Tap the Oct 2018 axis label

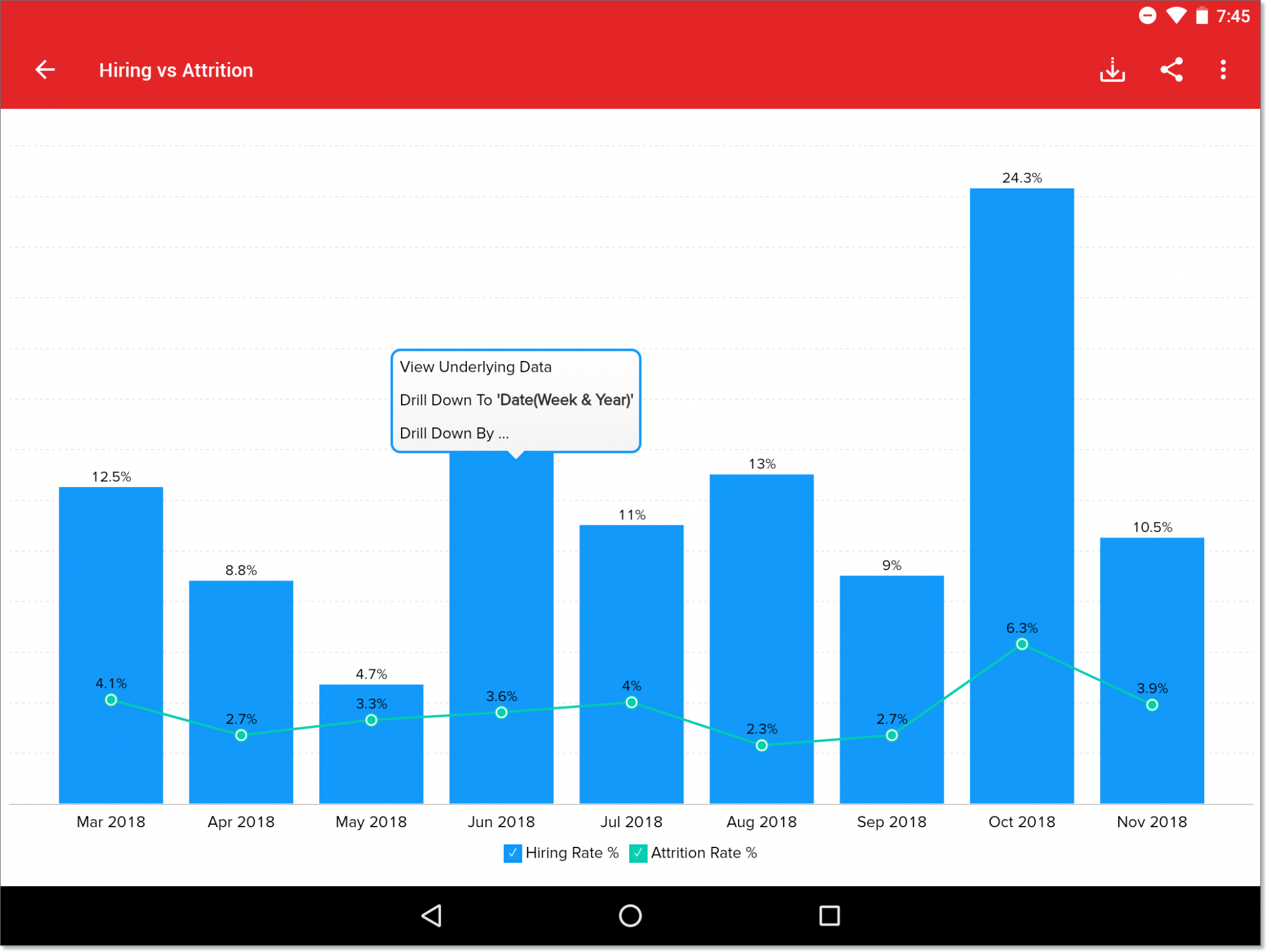(1022, 822)
